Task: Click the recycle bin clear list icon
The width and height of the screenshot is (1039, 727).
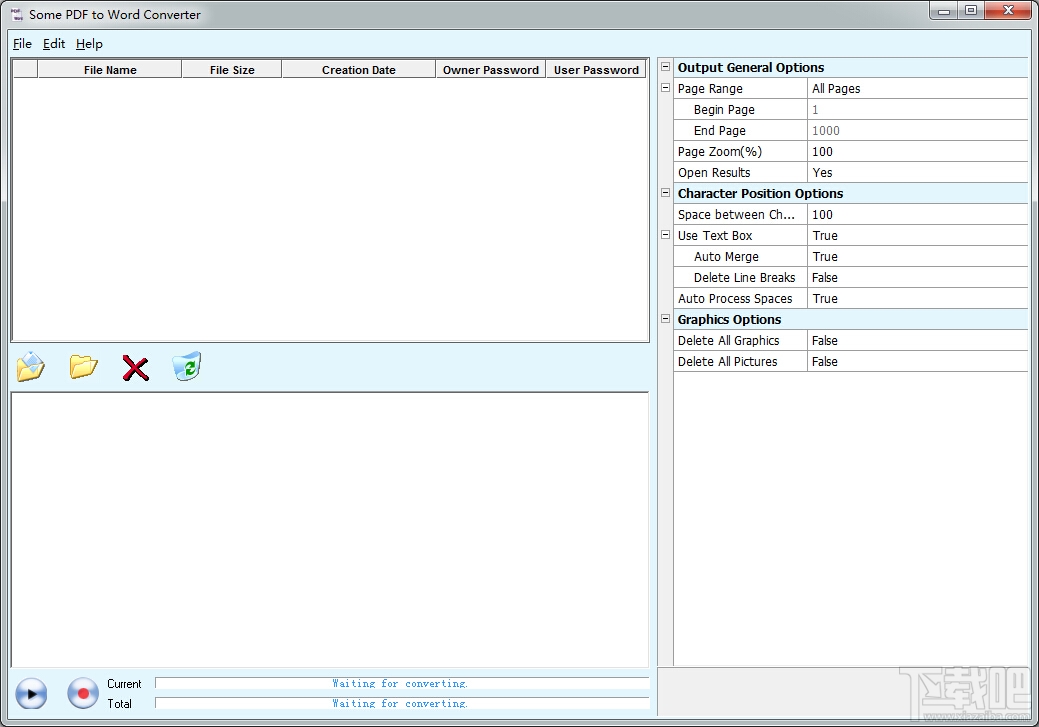Action: 187,366
